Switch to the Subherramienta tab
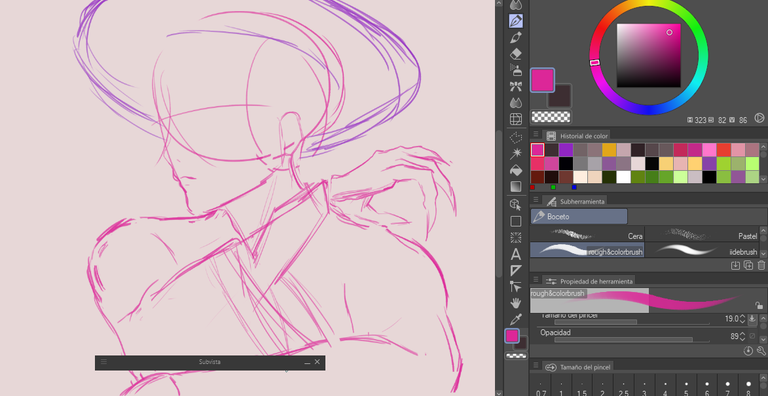The width and height of the screenshot is (768, 396). pos(576,201)
